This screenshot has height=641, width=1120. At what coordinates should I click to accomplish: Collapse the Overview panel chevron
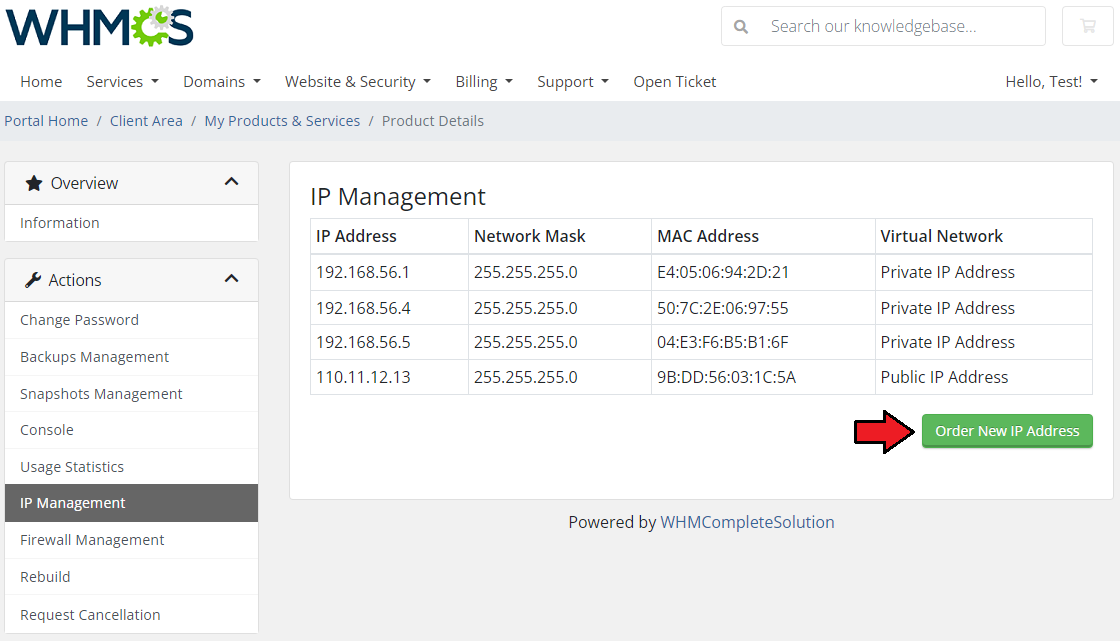coord(231,182)
